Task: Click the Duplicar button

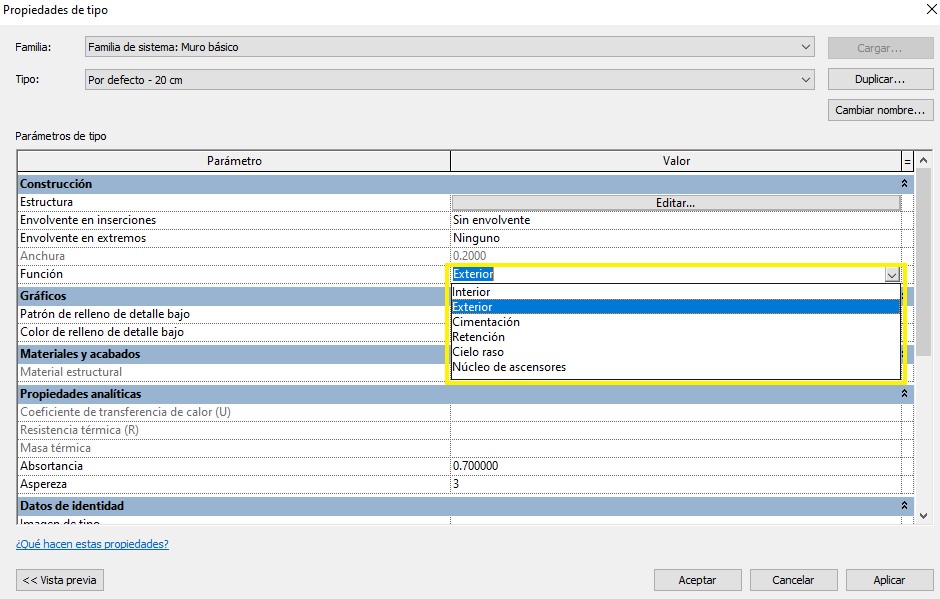Action: click(x=880, y=80)
